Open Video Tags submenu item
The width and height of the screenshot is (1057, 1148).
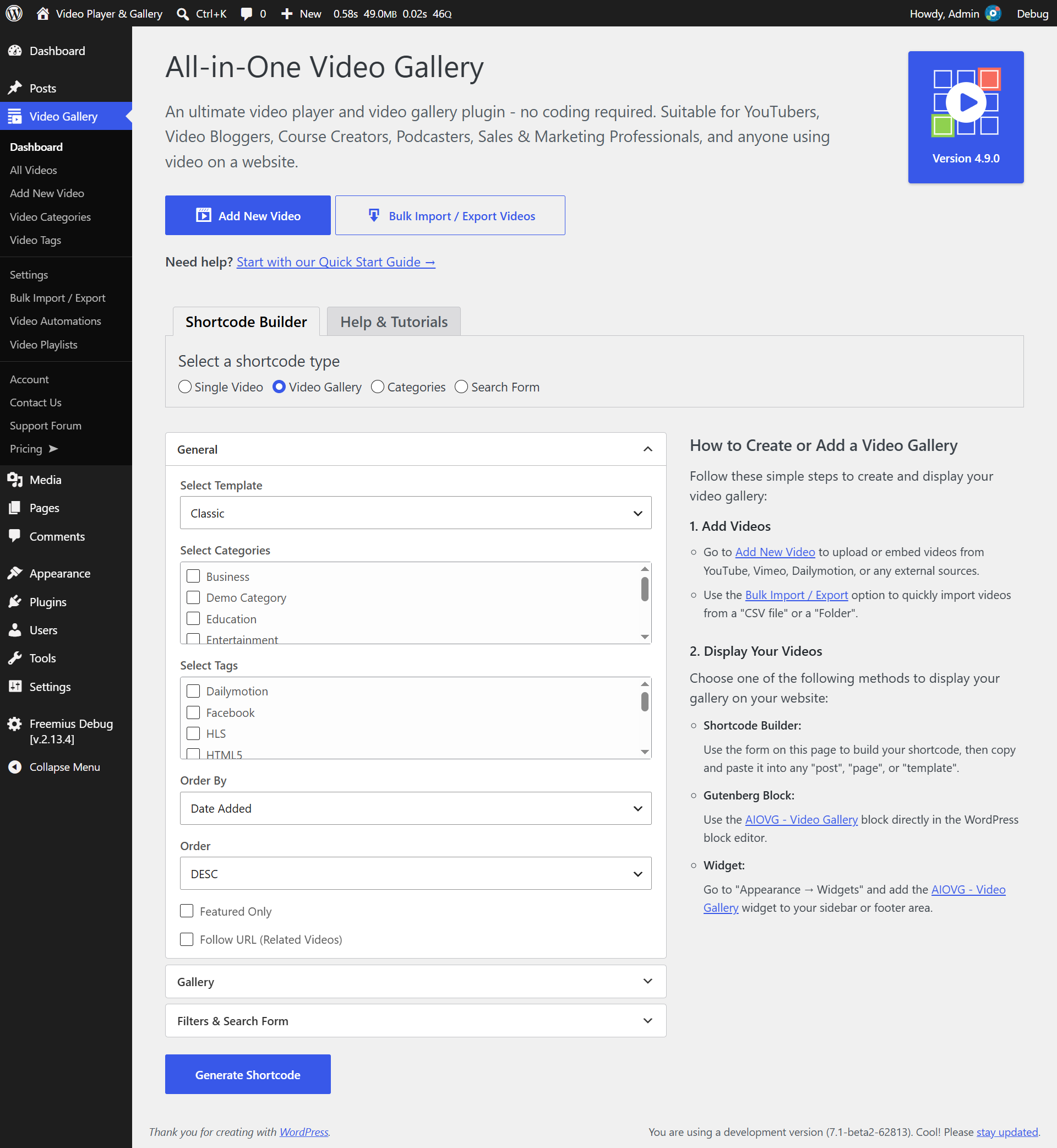tap(35, 240)
